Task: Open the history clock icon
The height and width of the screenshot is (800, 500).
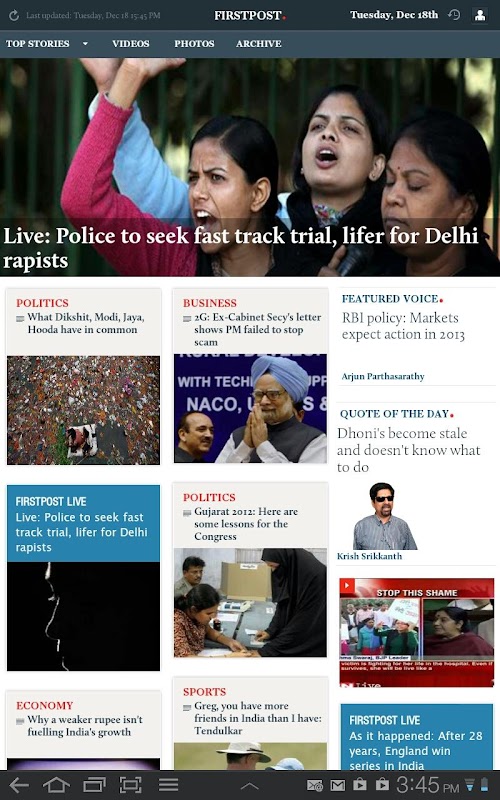Action: point(454,15)
